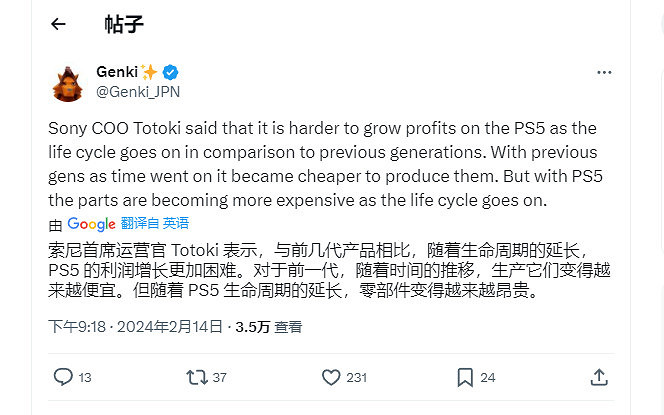Viewport: 664px width, 415px height.
Task: Like the post with heart icon
Action: point(331,377)
